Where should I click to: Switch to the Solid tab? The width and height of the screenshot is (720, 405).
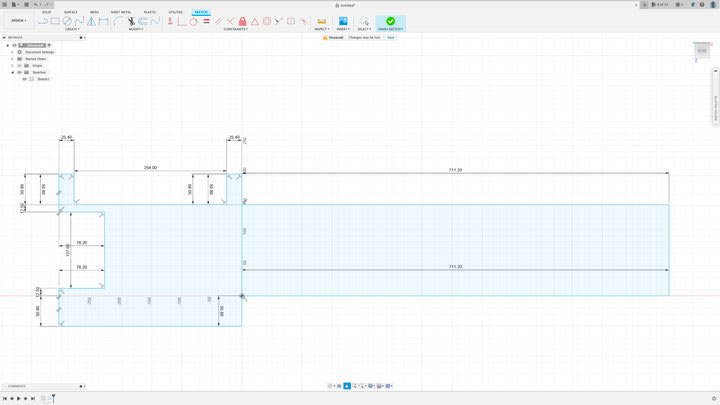click(x=46, y=12)
